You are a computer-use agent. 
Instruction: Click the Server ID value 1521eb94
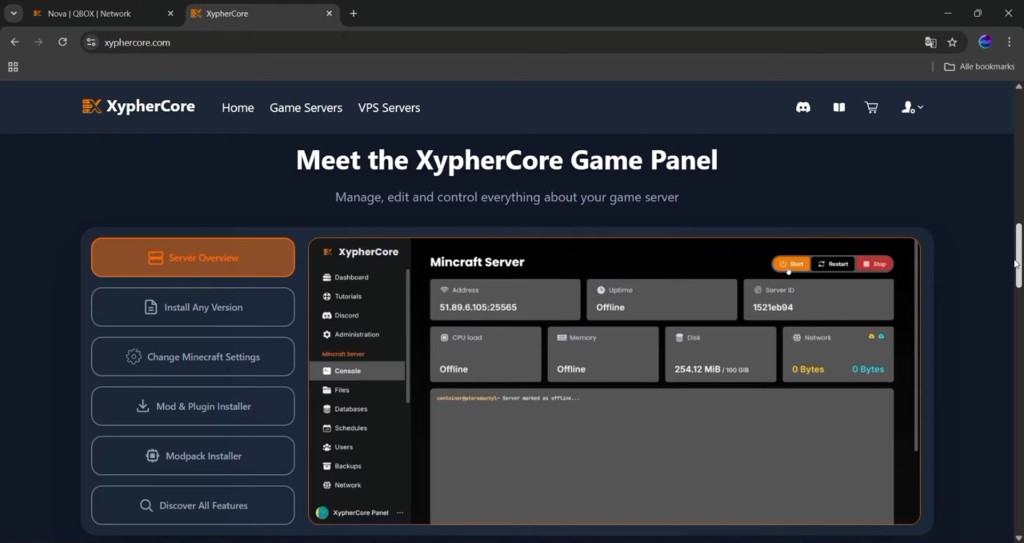(x=773, y=307)
